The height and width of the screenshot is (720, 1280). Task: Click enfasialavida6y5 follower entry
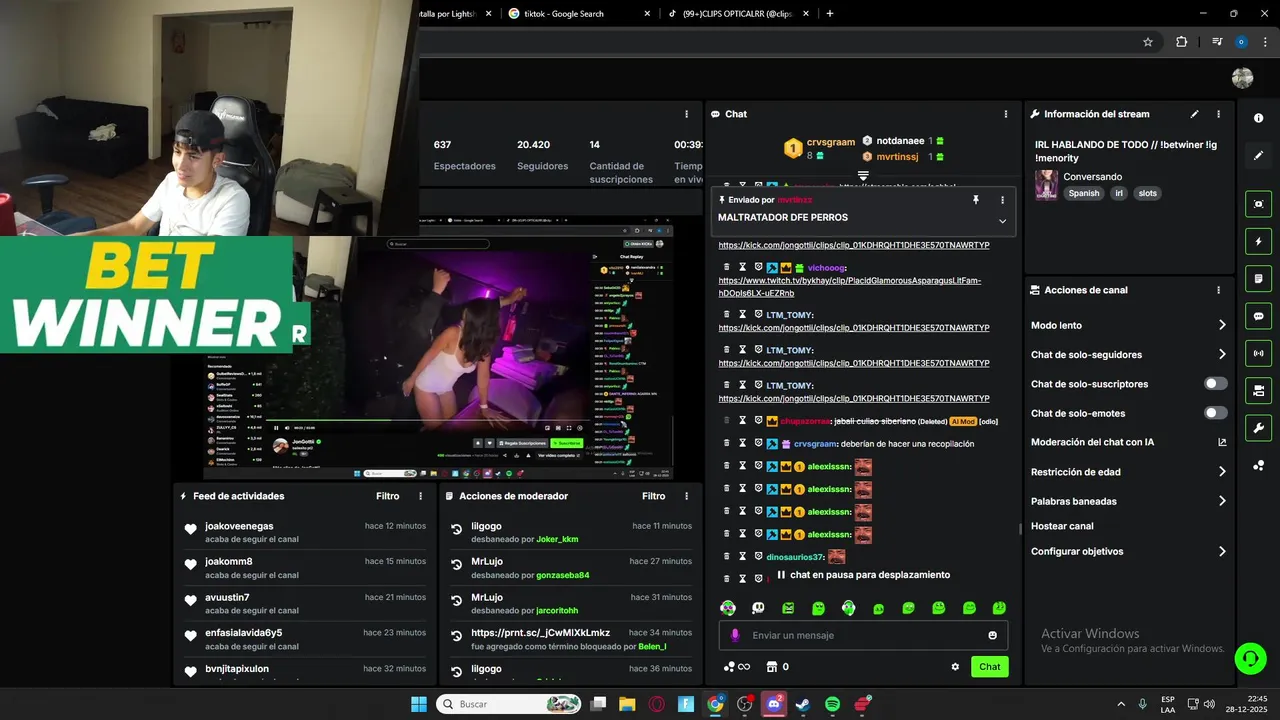point(305,639)
